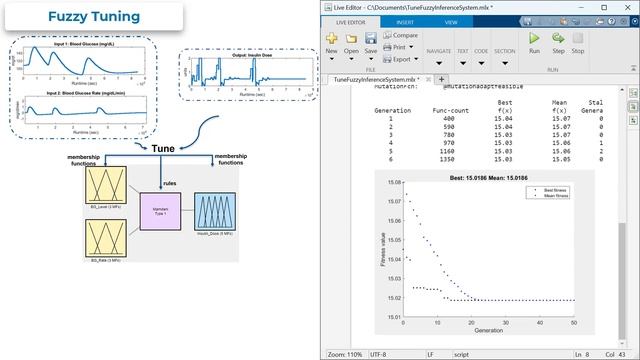Expand the Save dropdown arrow
This screenshot has height=360, width=640.
pyautogui.click(x=371, y=59)
